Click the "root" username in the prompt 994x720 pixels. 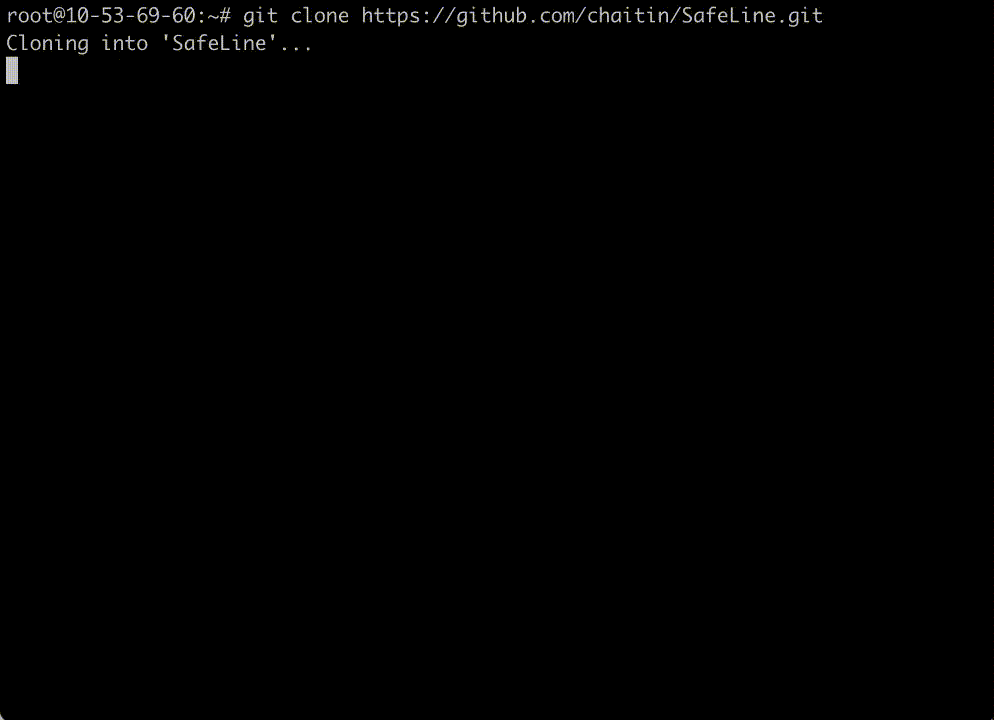[30, 16]
